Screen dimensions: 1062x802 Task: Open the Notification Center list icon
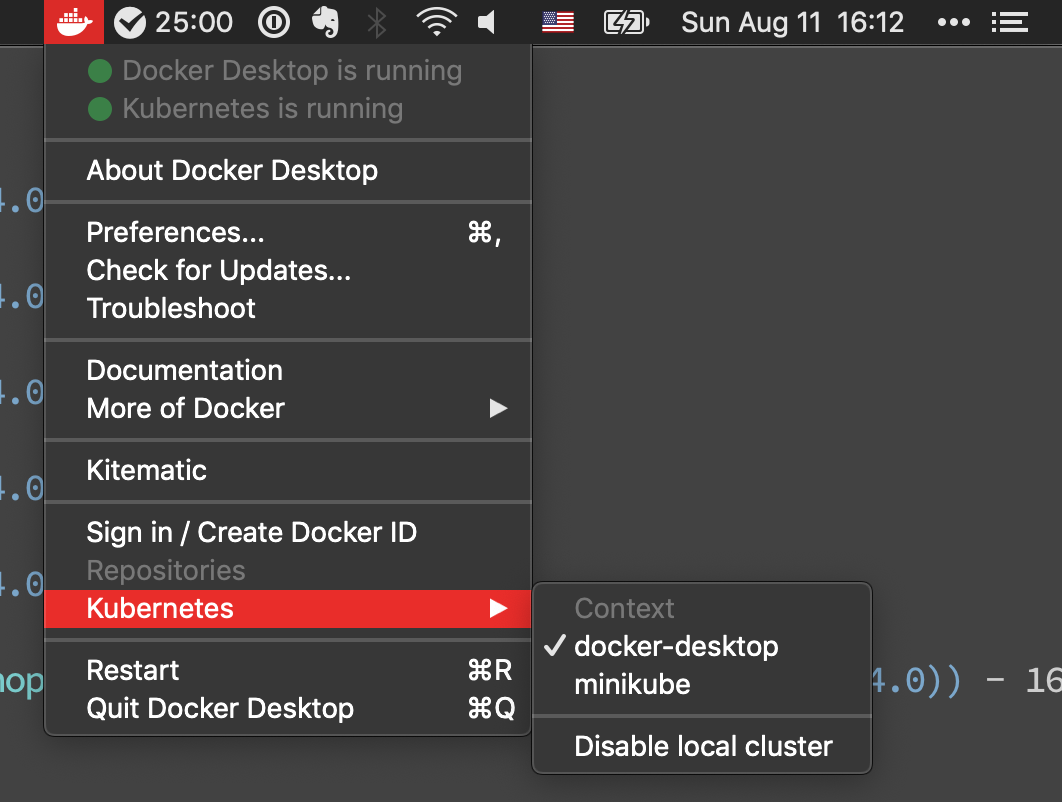click(1010, 22)
